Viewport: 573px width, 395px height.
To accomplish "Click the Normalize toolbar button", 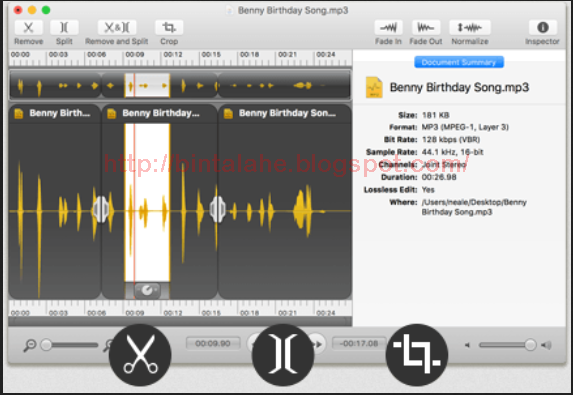I will click(x=470, y=28).
